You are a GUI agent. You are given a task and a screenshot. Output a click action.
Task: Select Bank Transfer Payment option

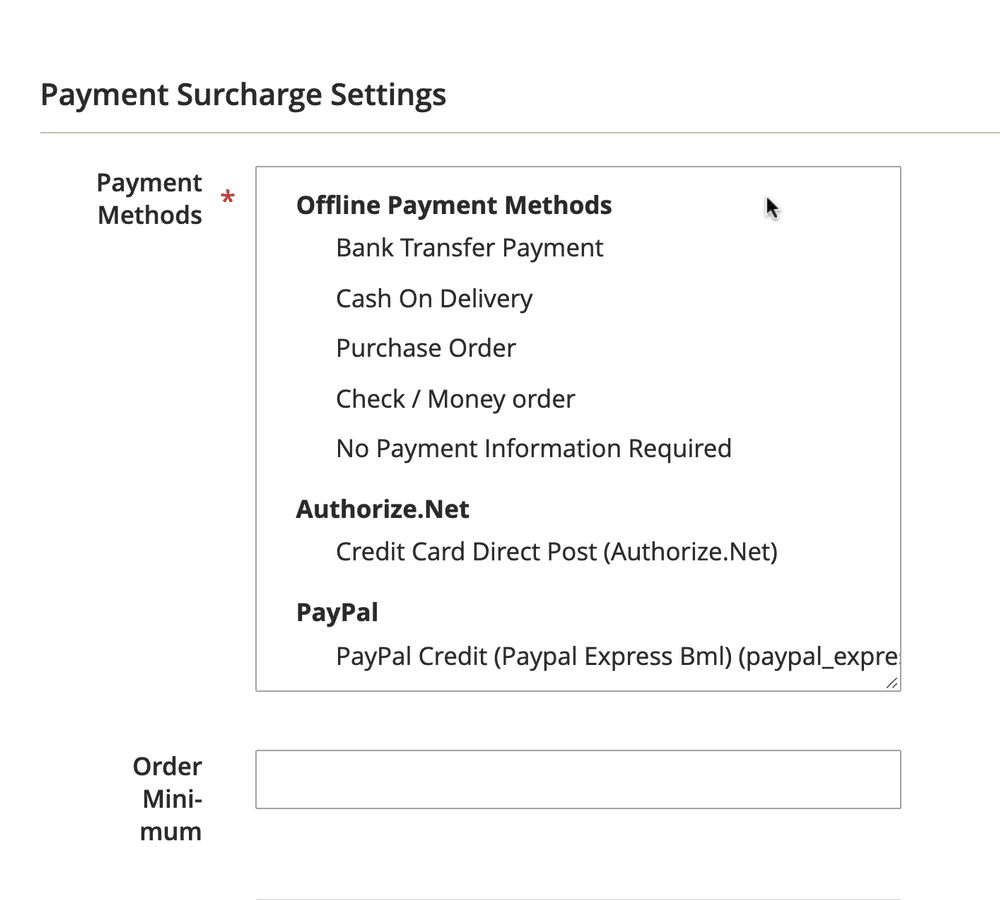tap(469, 248)
